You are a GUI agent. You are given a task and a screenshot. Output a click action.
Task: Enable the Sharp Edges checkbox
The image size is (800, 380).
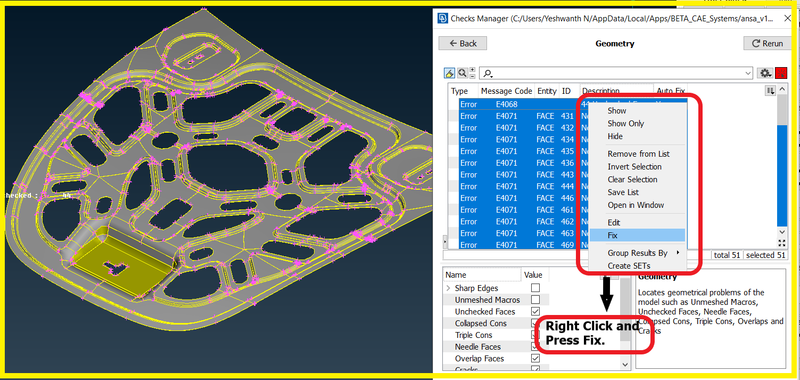(535, 288)
